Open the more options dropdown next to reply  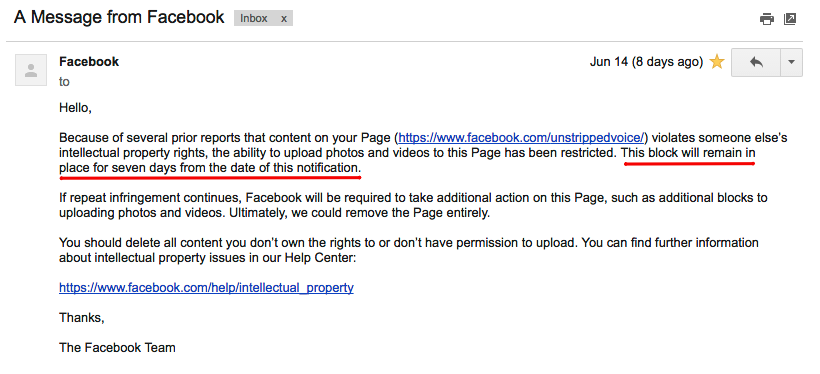[x=791, y=62]
